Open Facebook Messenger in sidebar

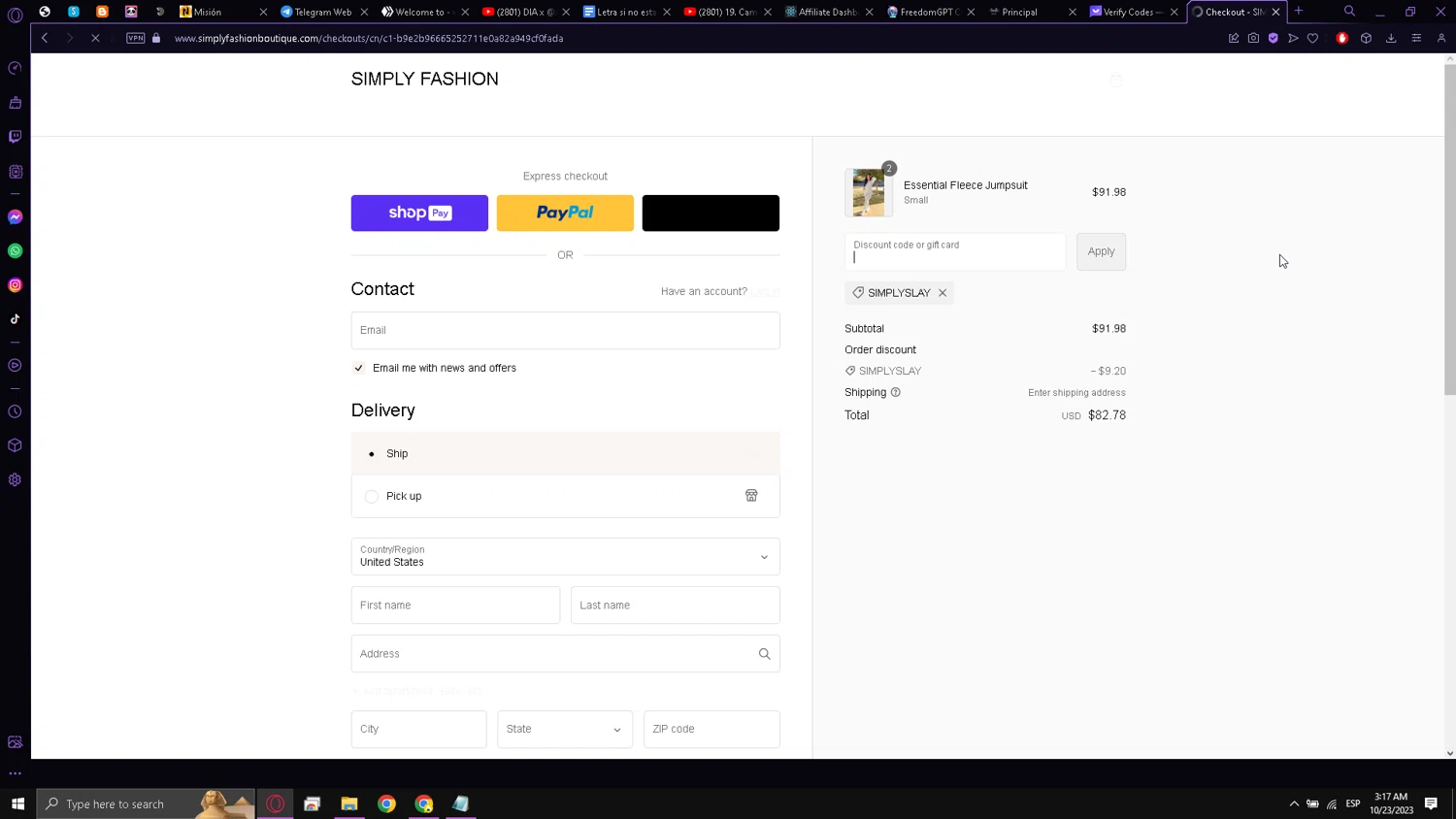[x=15, y=216]
